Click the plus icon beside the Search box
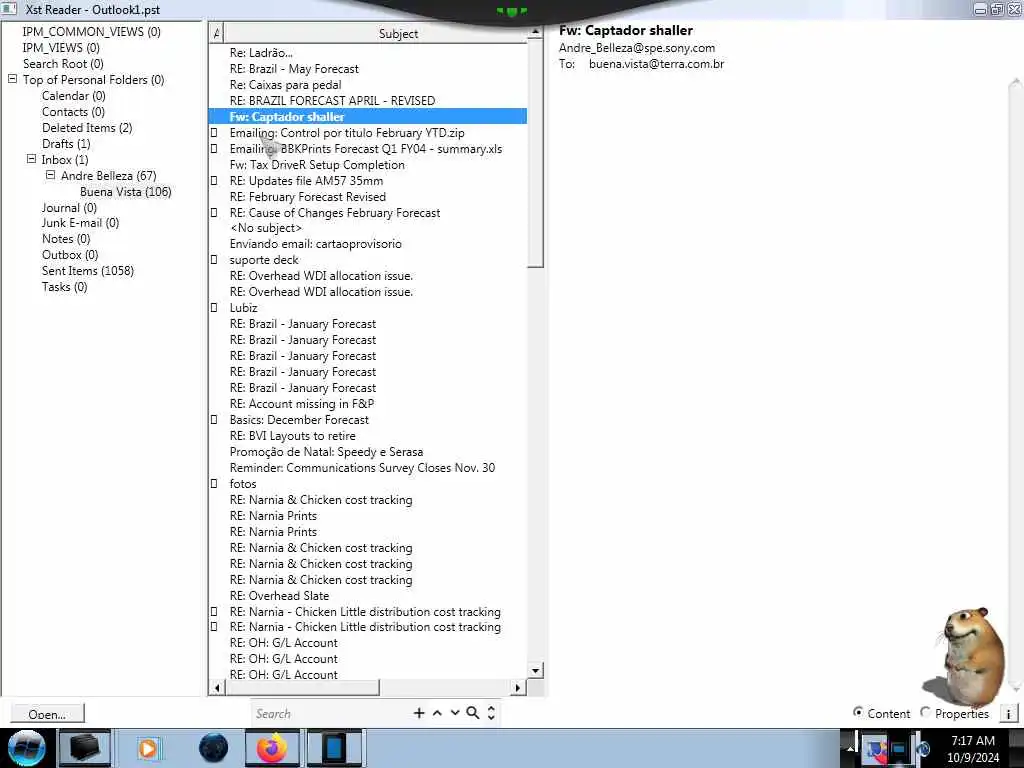This screenshot has height=768, width=1024. pos(419,713)
